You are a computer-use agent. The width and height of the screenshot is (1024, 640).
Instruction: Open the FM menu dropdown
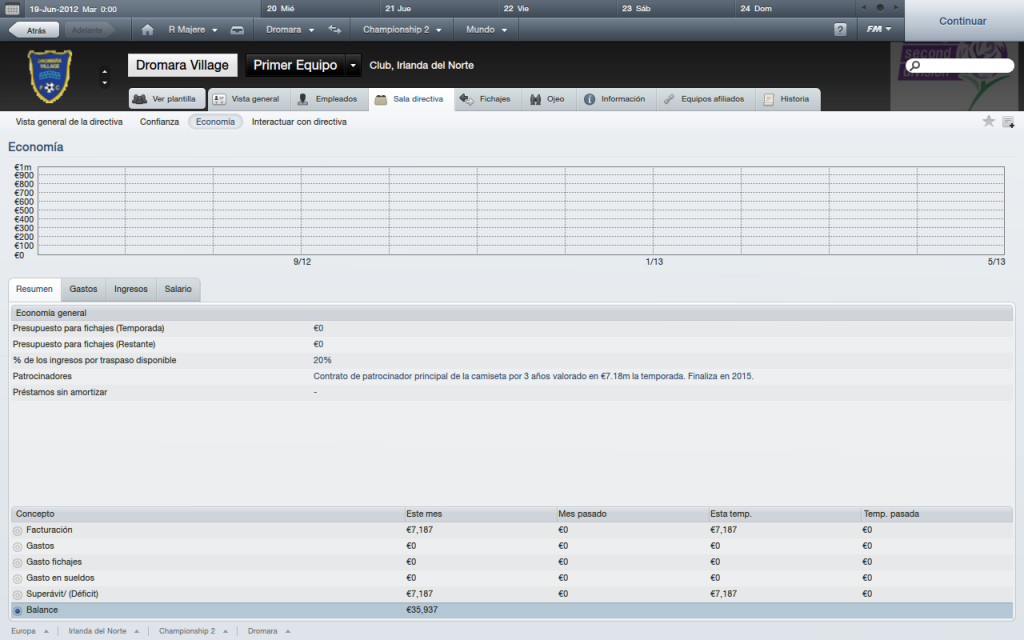(x=880, y=30)
